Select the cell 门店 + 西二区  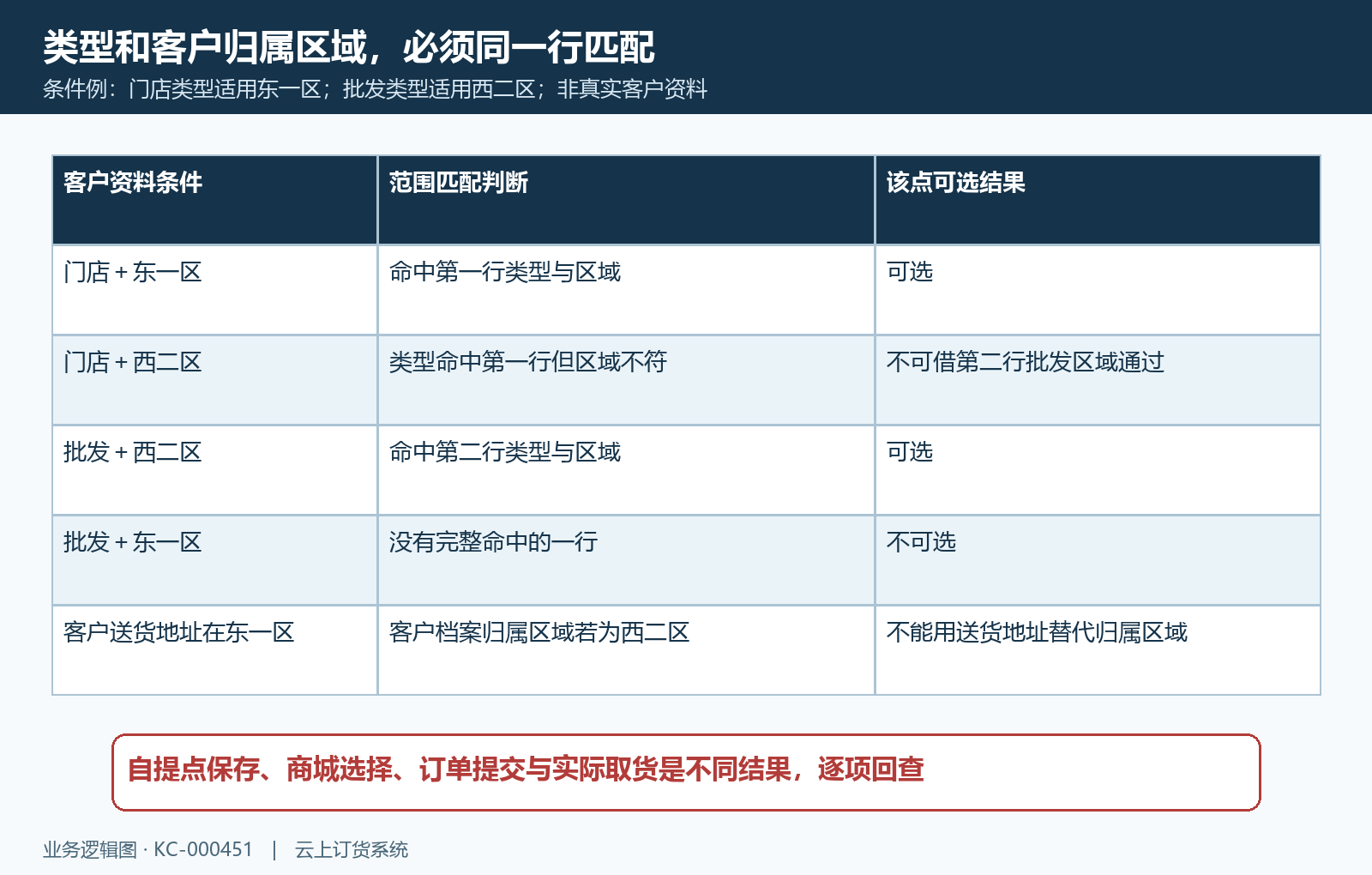(x=215, y=380)
